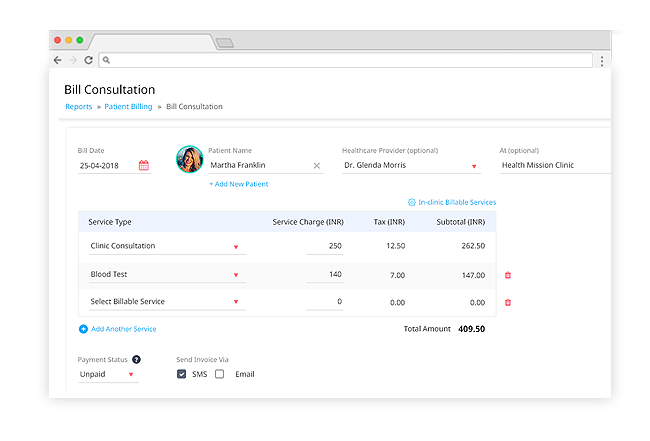
Task: Open the Unpaid payment status dropdown
Action: point(131,375)
